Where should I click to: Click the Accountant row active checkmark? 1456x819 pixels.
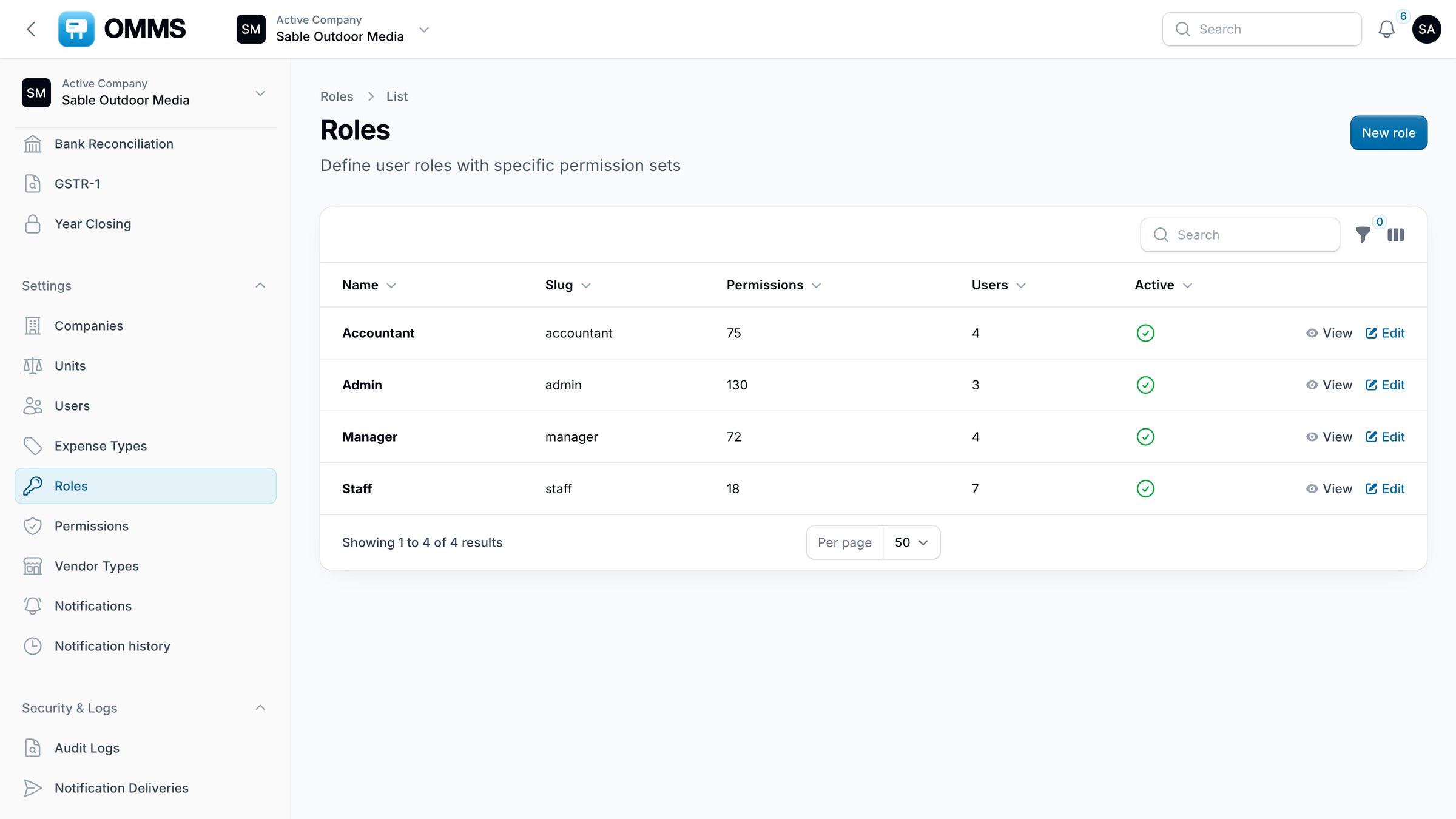(1145, 333)
